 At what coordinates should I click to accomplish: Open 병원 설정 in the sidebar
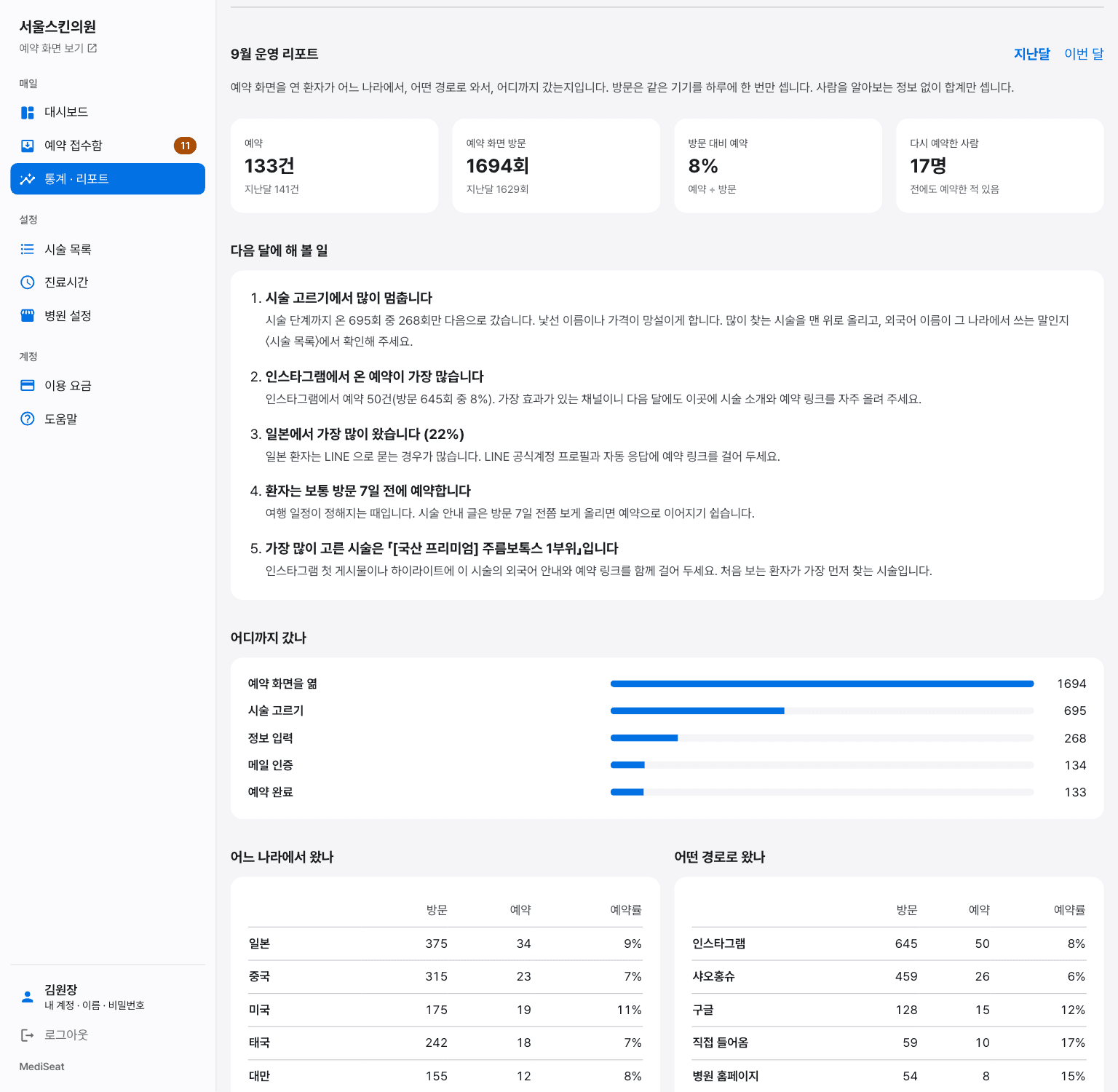[108, 315]
